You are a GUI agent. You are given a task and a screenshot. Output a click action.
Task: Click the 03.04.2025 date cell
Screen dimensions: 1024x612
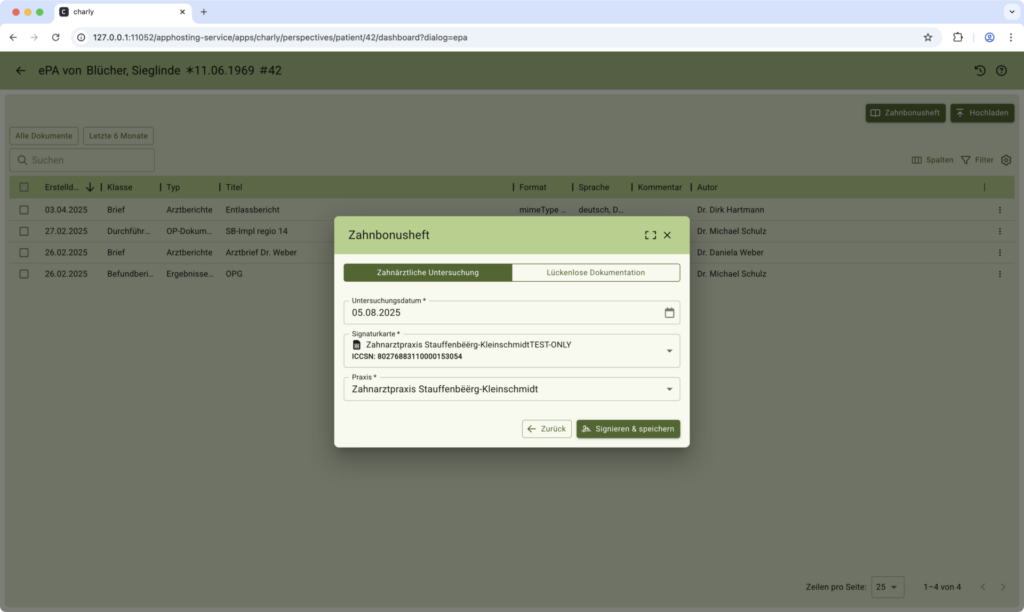click(66, 210)
